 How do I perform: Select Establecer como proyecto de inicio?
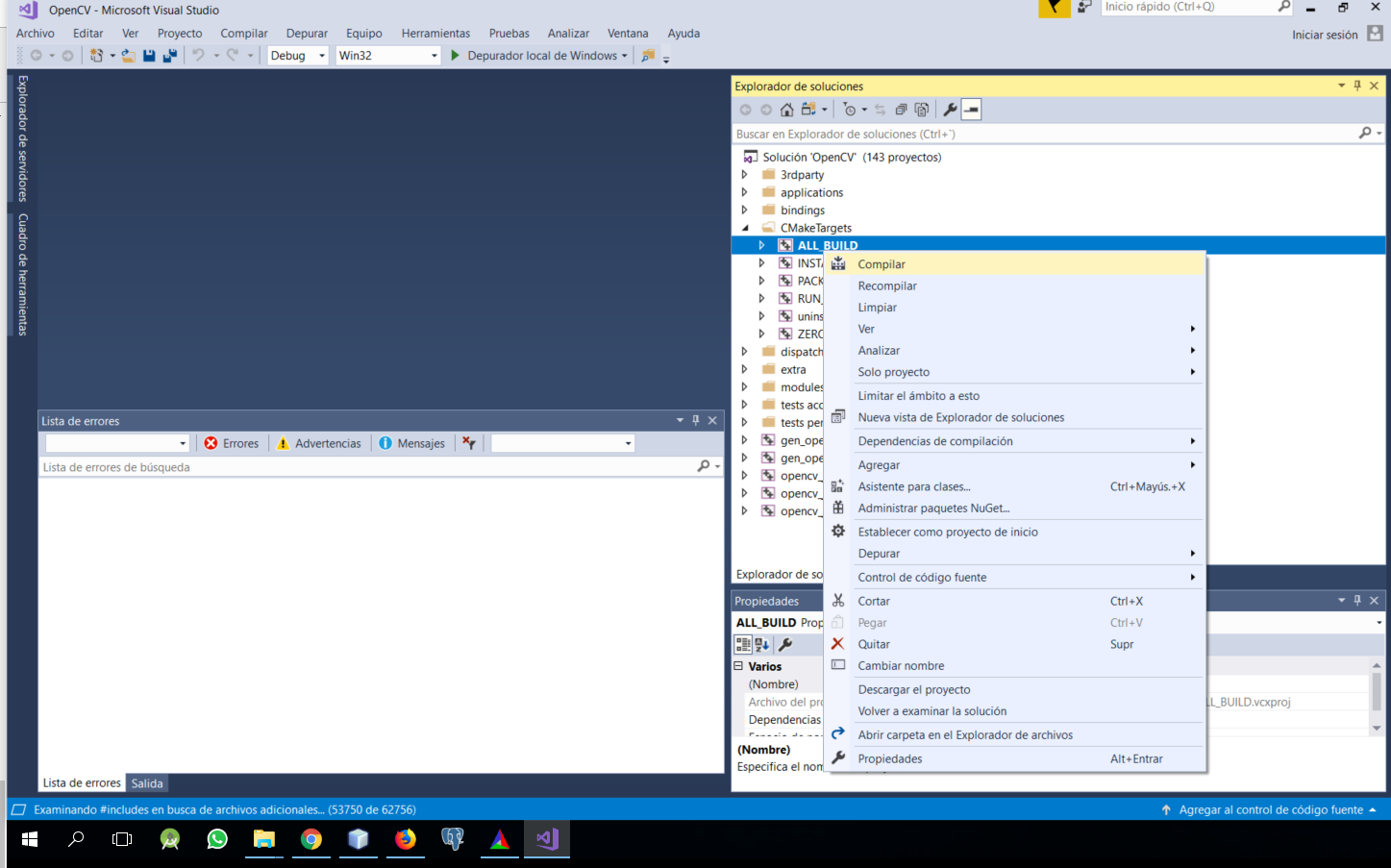coord(1014,532)
